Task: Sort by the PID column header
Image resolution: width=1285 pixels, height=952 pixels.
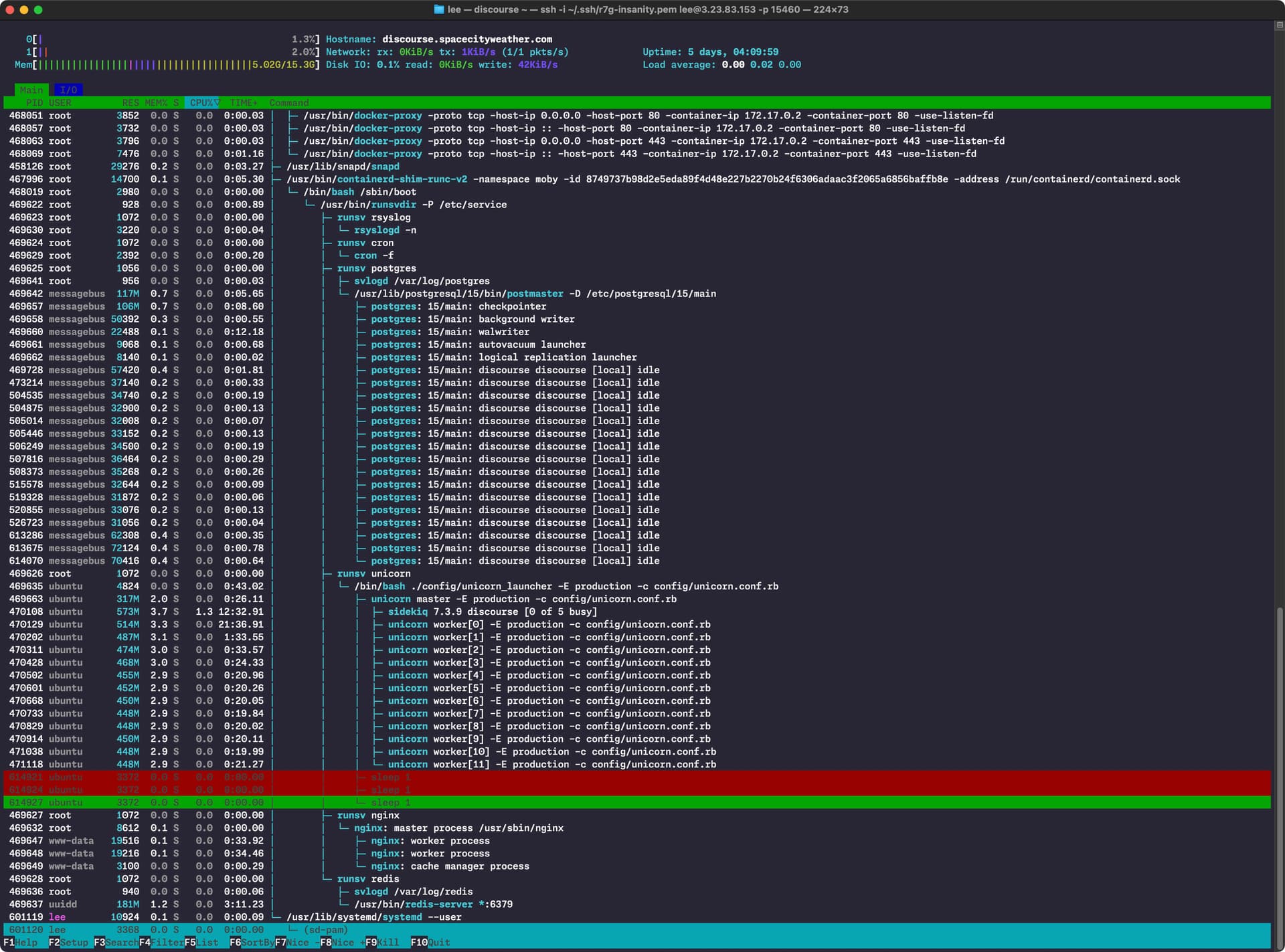Action: tap(34, 102)
